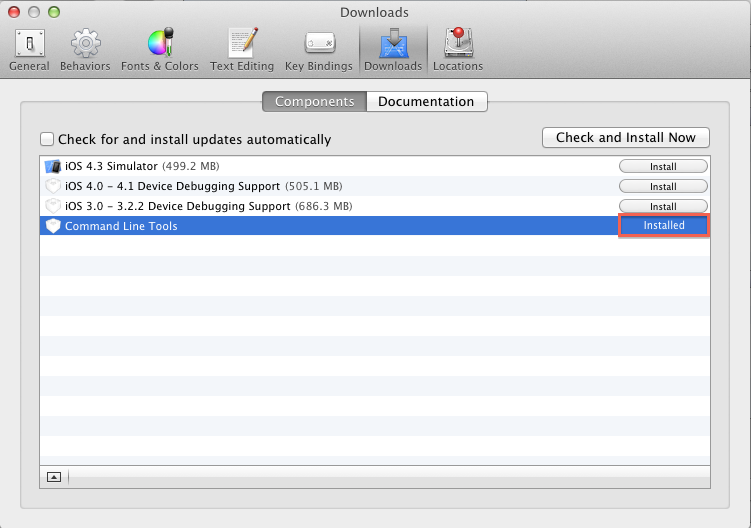Click the iOS 3.0 – 3.2.2 package icon
Viewport: 751px width, 528px height.
[53, 206]
